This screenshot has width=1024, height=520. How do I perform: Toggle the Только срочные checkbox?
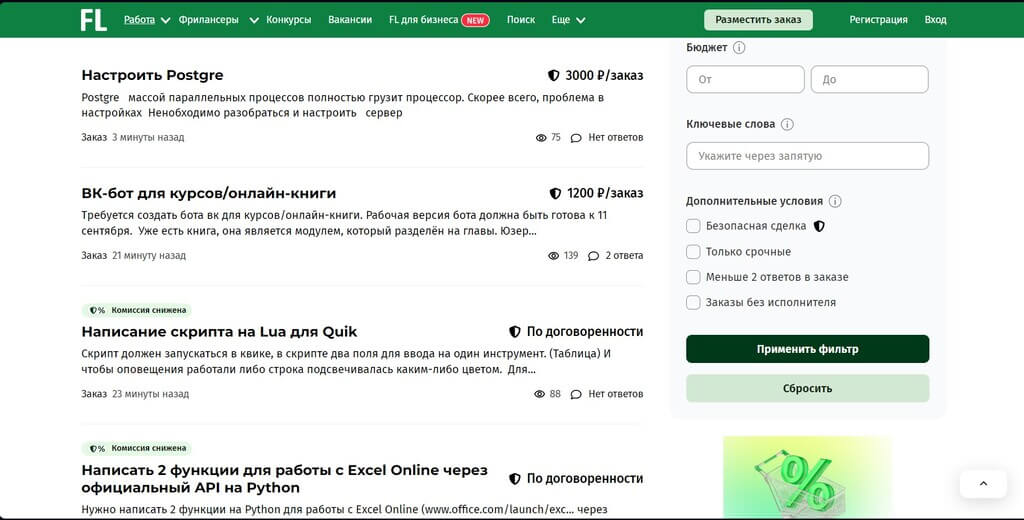pos(693,252)
